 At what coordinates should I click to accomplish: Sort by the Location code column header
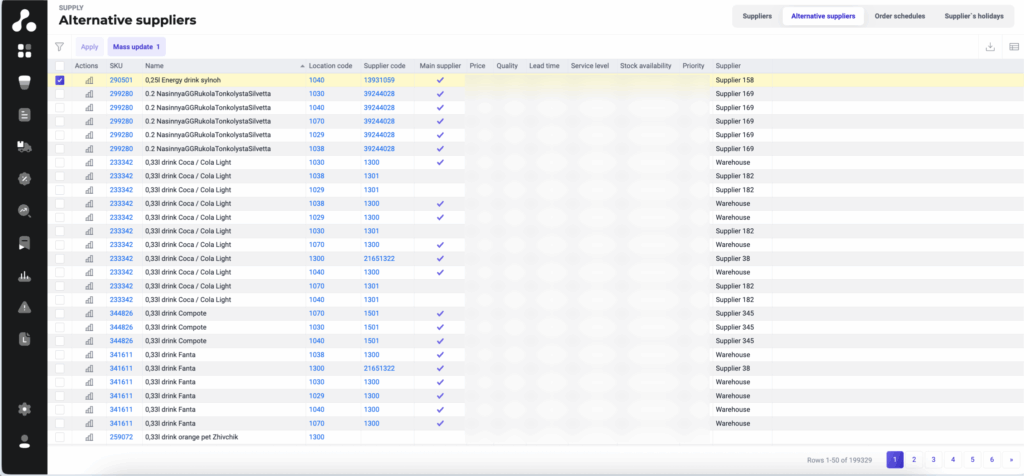pyautogui.click(x=330, y=65)
